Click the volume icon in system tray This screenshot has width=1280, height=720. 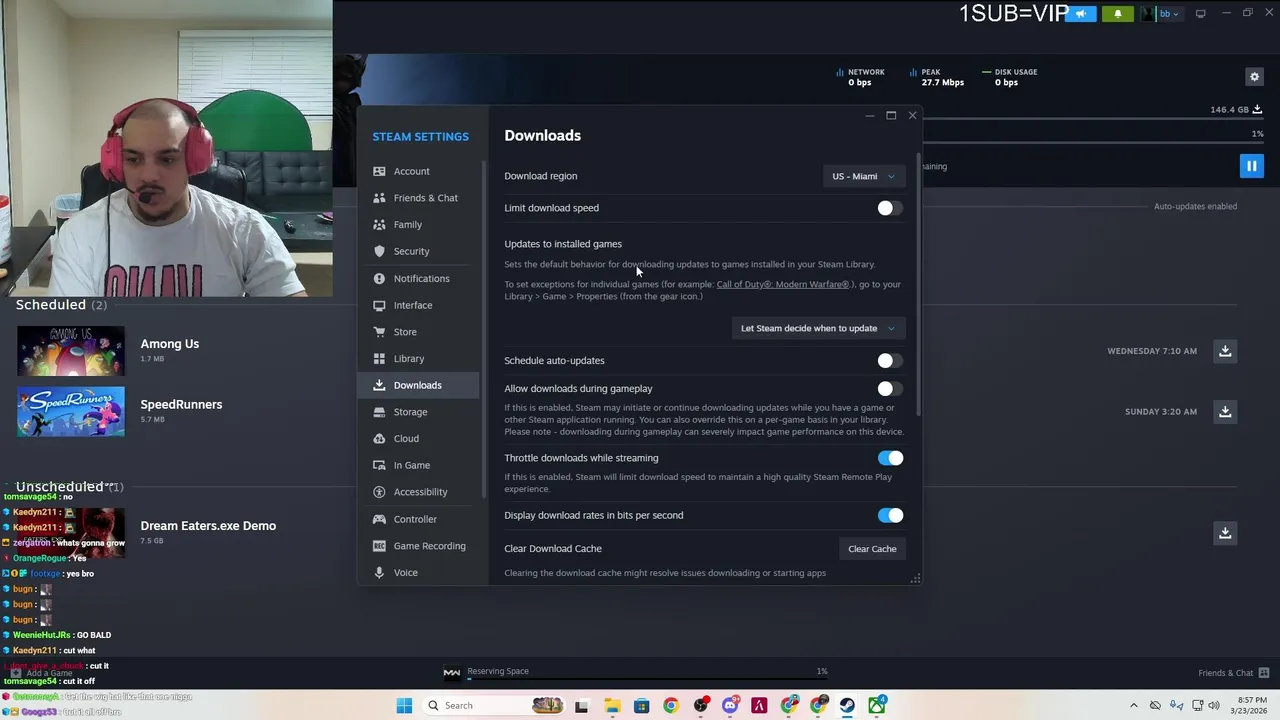coord(1213,705)
